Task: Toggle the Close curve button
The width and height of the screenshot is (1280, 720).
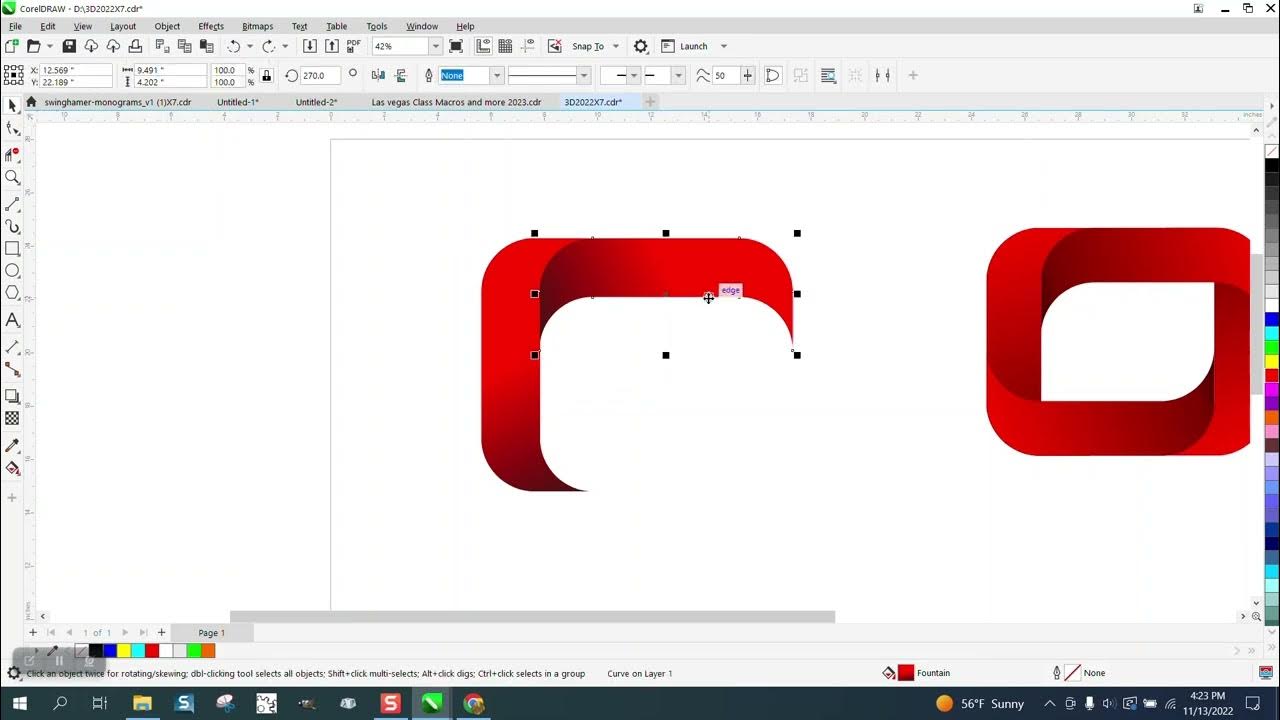Action: click(x=773, y=75)
